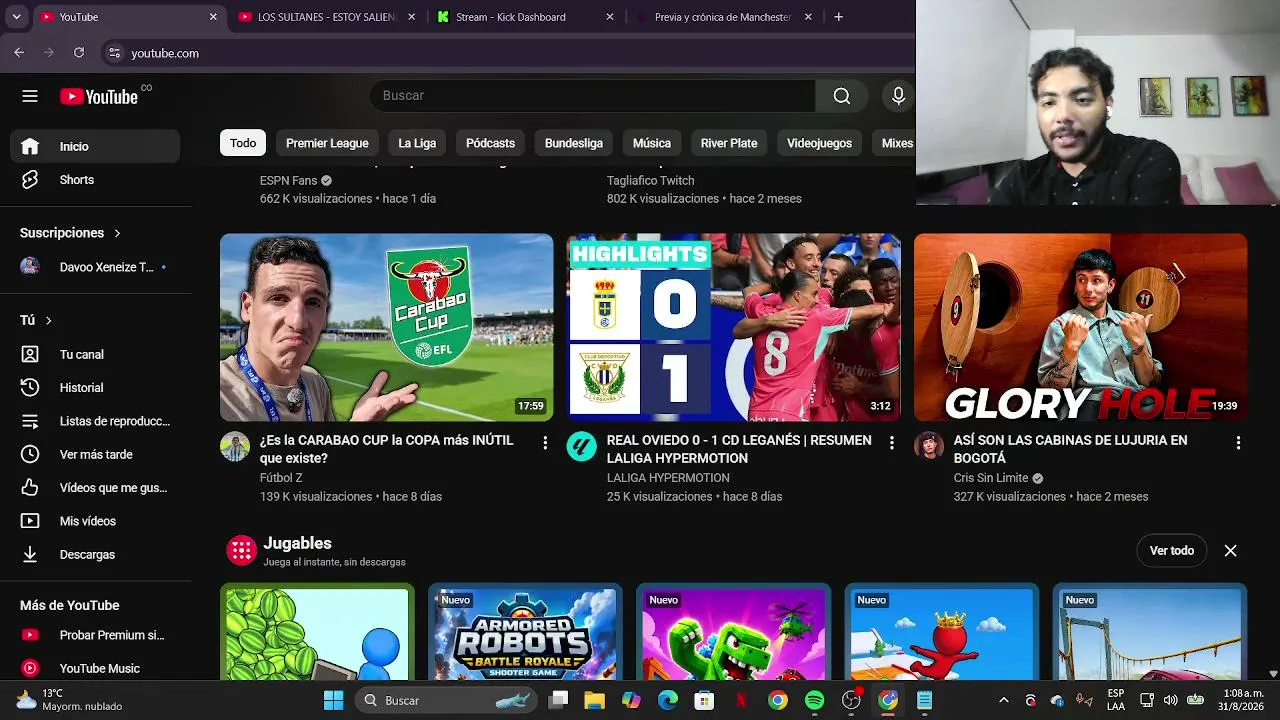
Task: Reload the current page
Action: pos(79,53)
